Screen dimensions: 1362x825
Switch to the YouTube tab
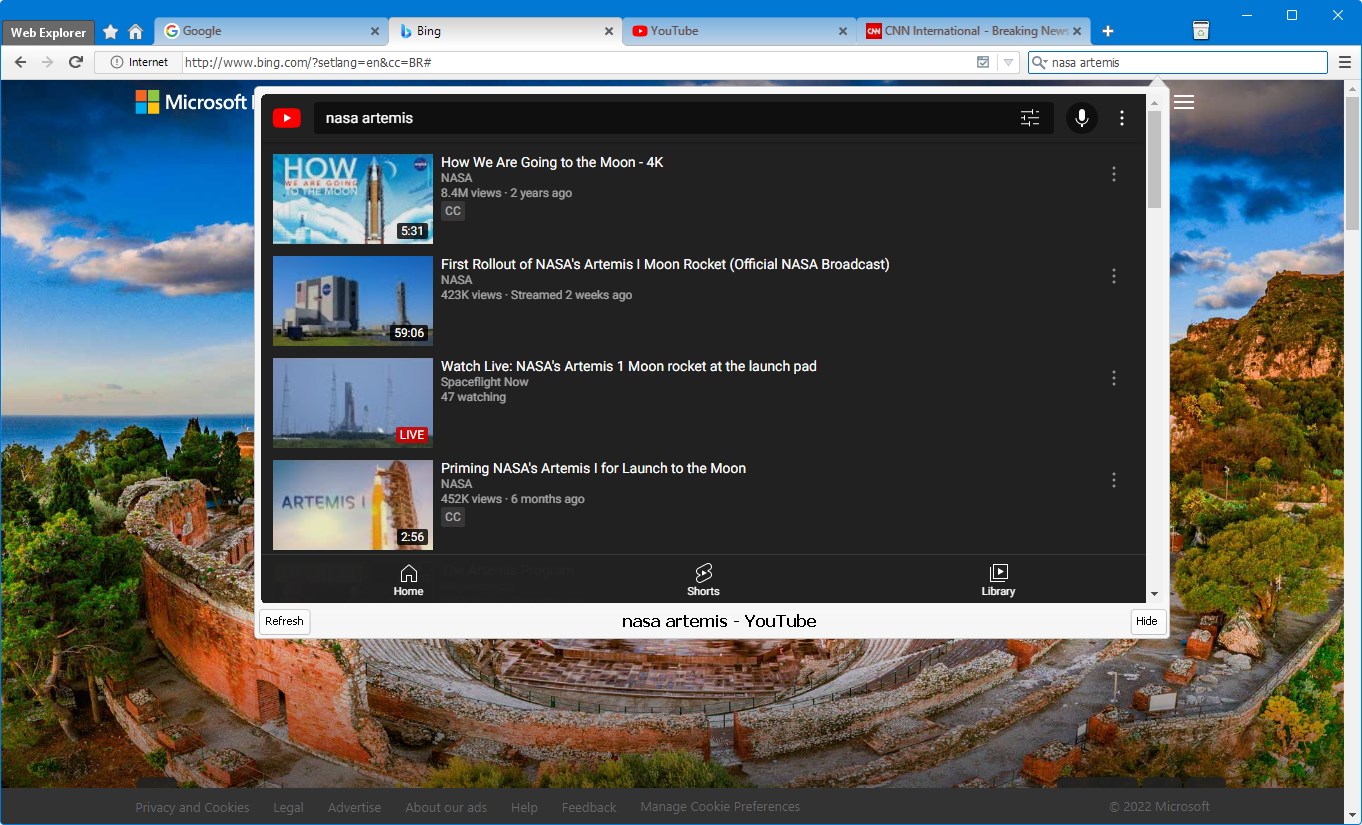739,31
